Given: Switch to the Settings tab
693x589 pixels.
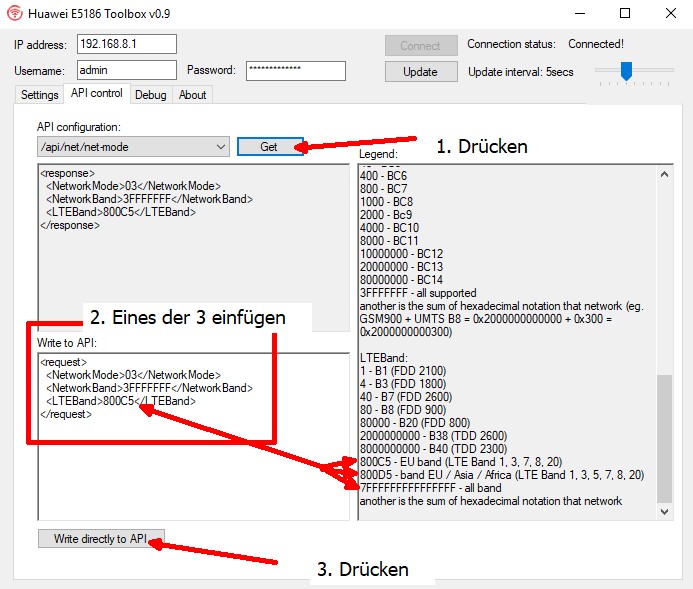Looking at the screenshot, I should [39, 95].
